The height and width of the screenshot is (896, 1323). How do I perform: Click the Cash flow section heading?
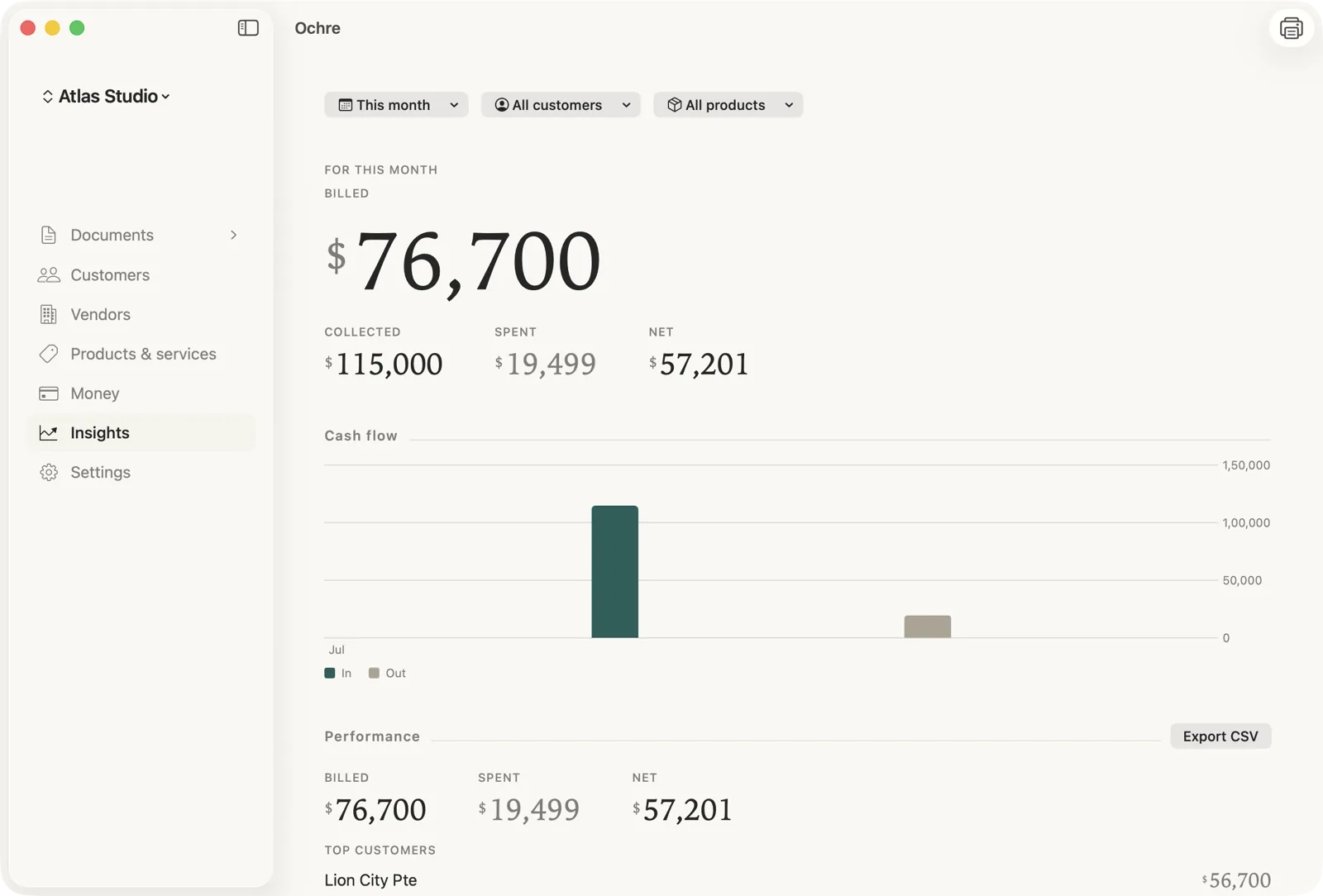(x=361, y=436)
